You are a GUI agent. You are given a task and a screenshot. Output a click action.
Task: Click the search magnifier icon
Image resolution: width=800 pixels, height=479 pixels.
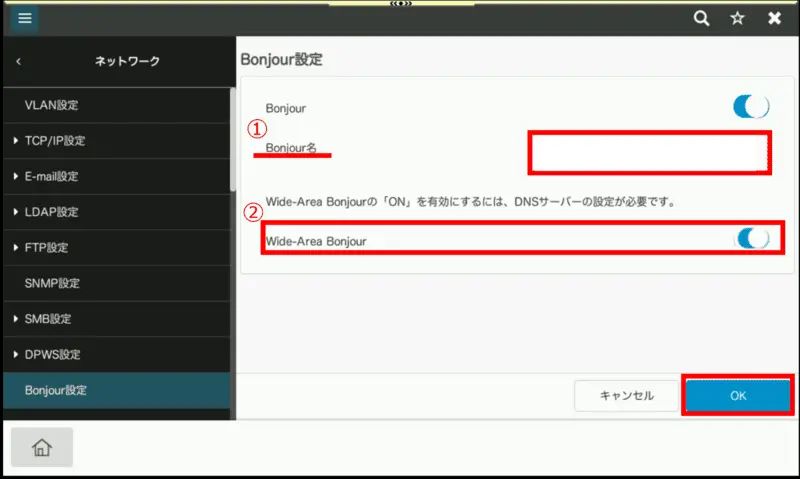point(702,18)
